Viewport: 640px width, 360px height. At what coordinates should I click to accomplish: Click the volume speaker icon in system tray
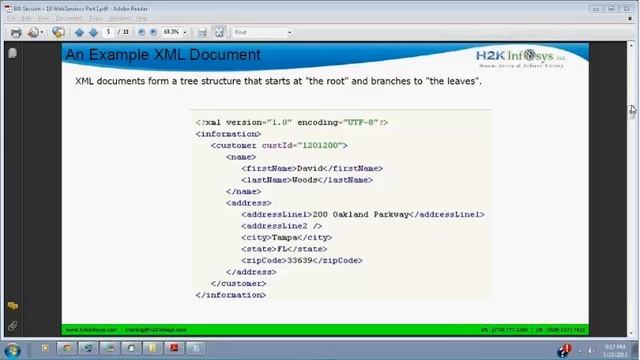coord(591,350)
